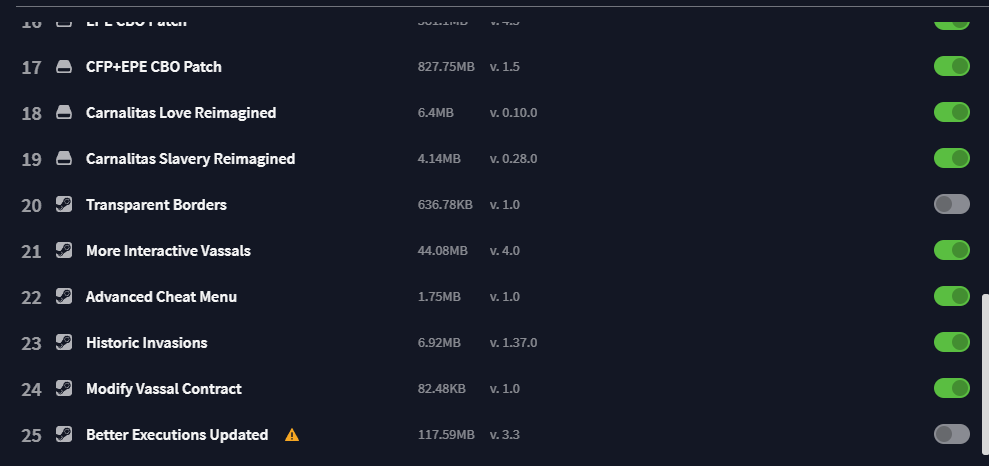Select the Carnalitas Love Reimagined mod name

coord(181,113)
